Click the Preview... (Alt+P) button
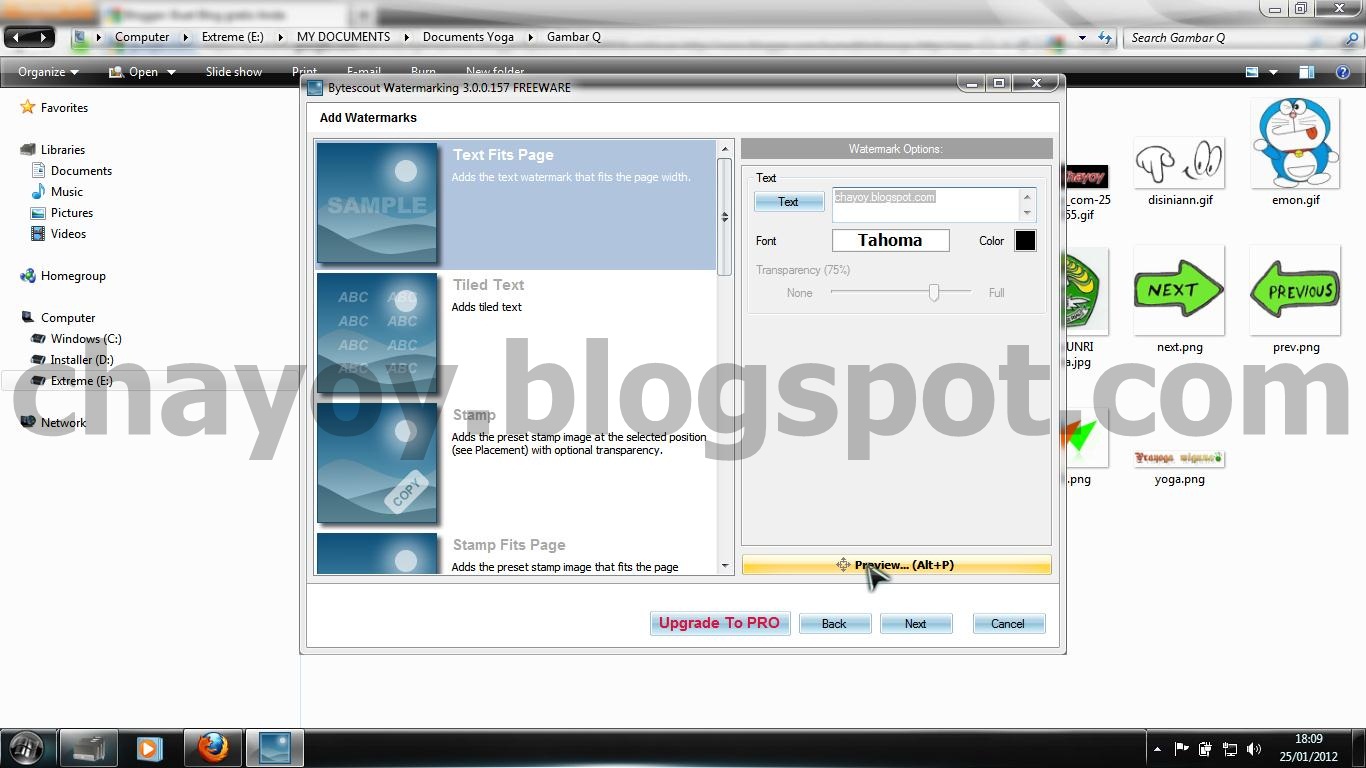The height and width of the screenshot is (768, 1366). point(896,565)
